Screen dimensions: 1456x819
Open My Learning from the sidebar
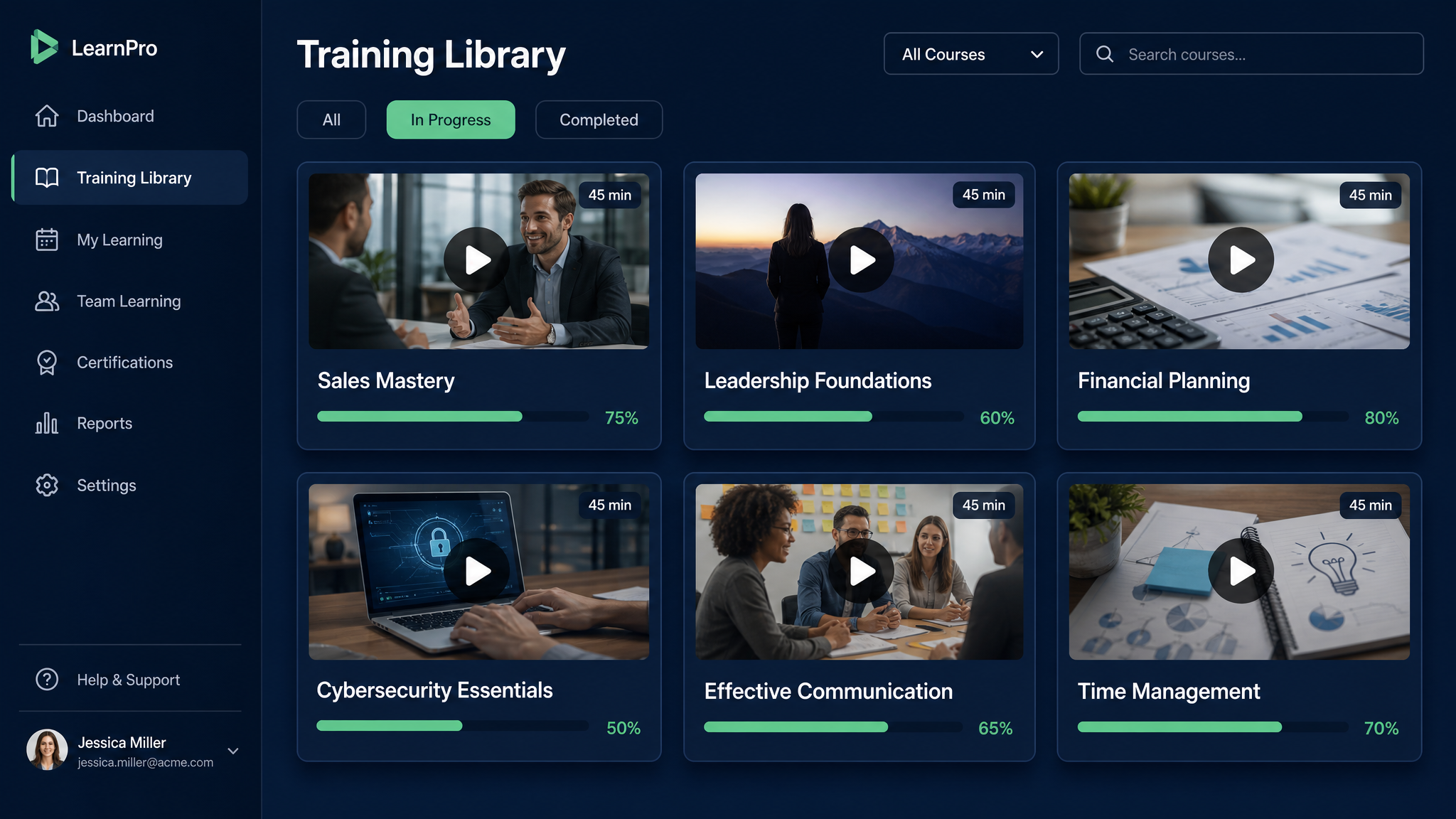pyautogui.click(x=129, y=240)
